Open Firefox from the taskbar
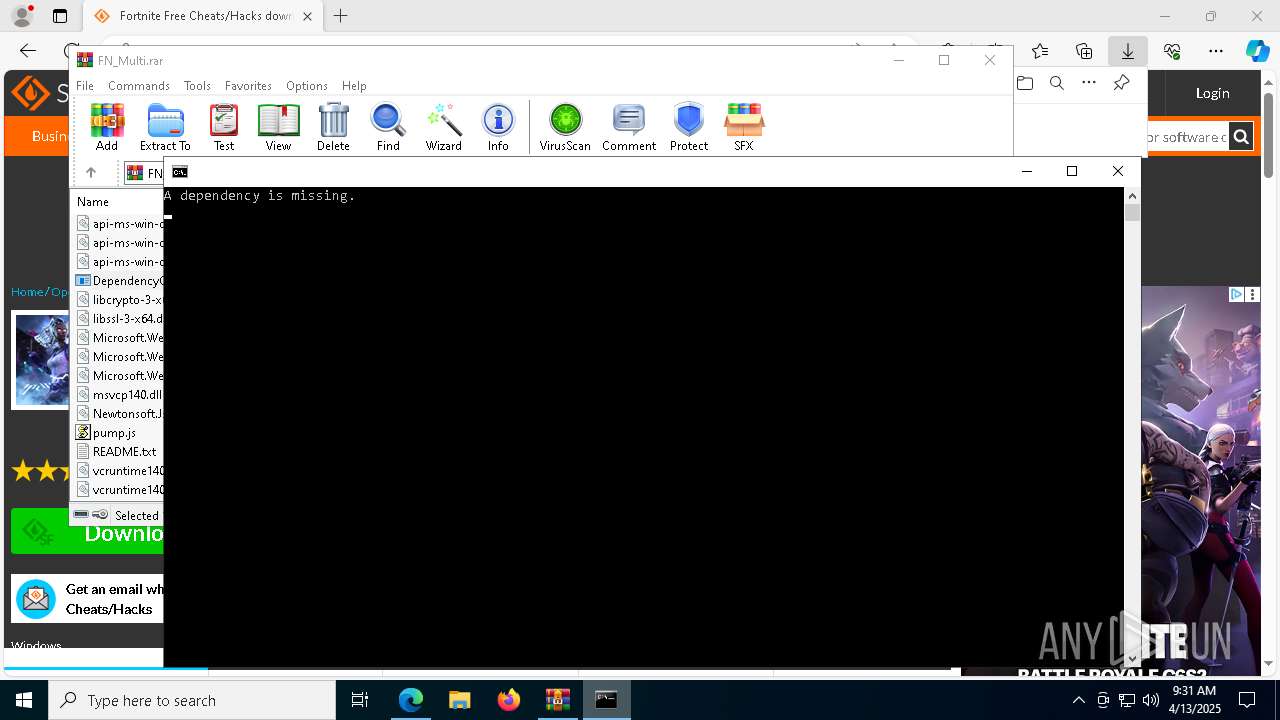 pos(509,700)
